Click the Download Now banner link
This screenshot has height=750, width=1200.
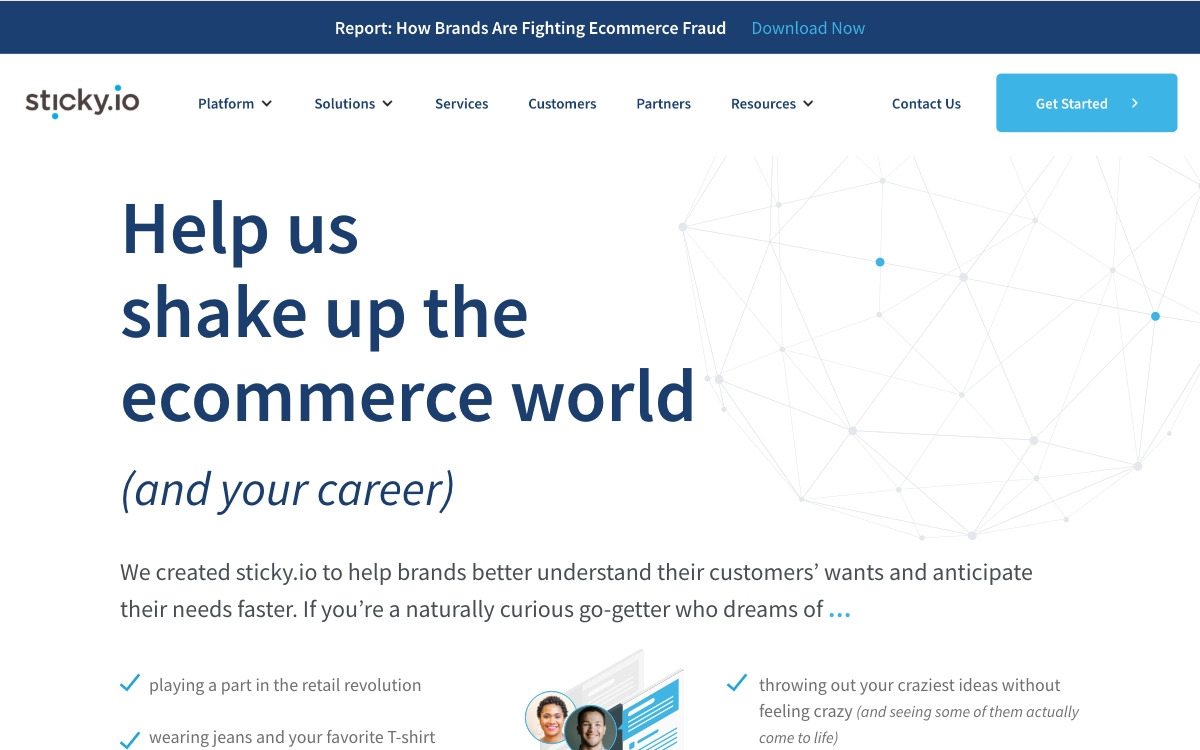click(x=808, y=28)
